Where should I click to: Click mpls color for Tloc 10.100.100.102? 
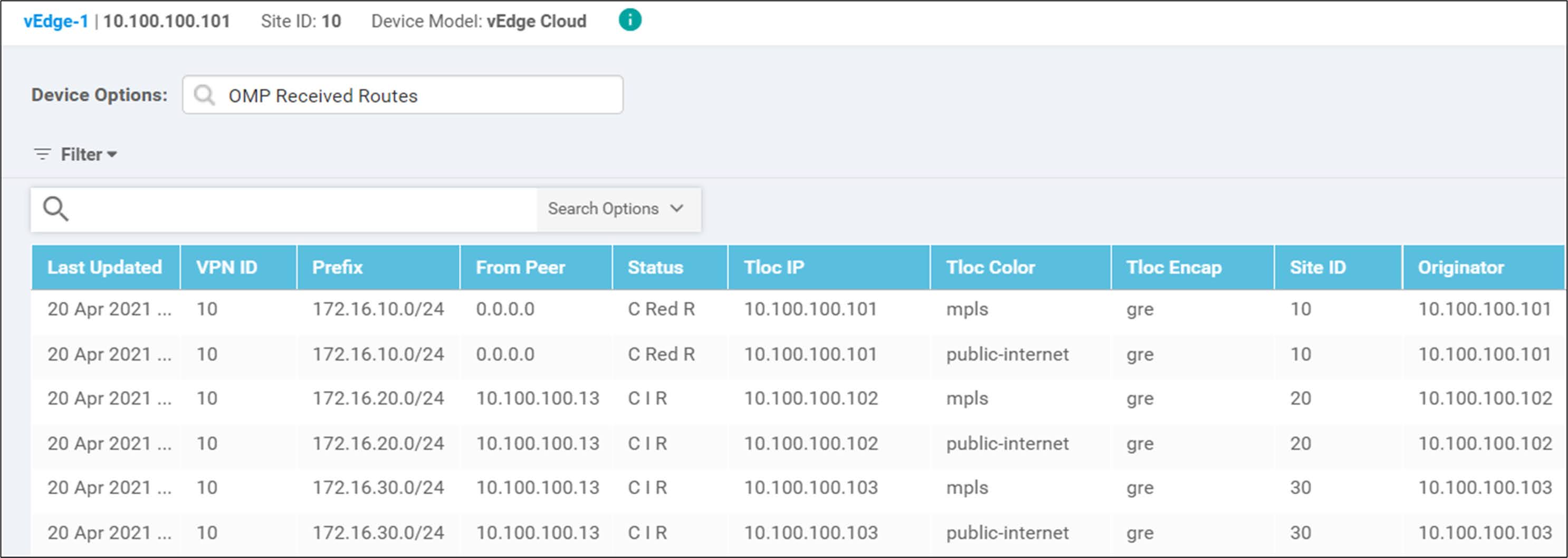pyautogui.click(x=967, y=399)
